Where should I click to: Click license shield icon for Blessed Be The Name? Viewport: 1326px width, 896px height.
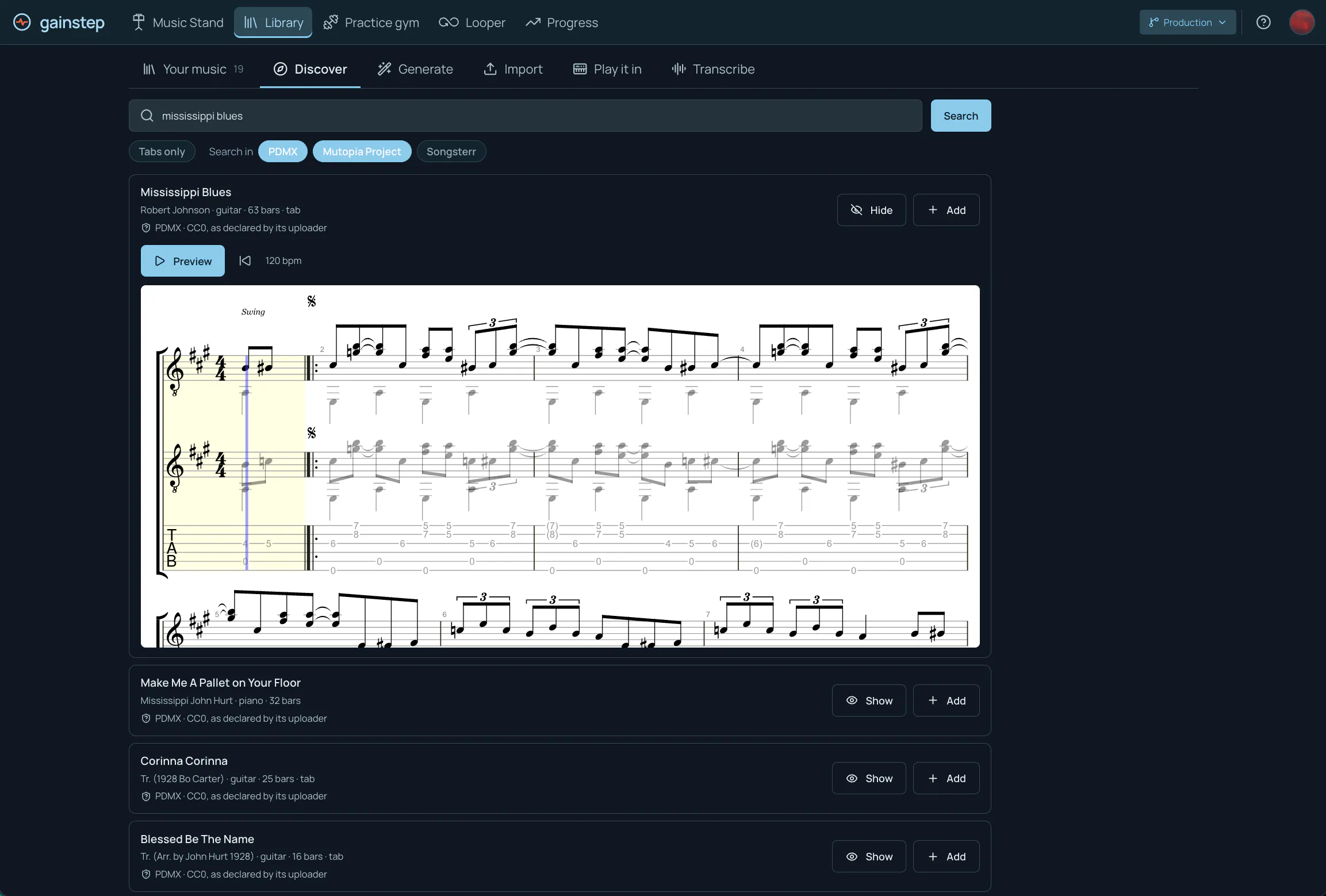tap(145, 874)
